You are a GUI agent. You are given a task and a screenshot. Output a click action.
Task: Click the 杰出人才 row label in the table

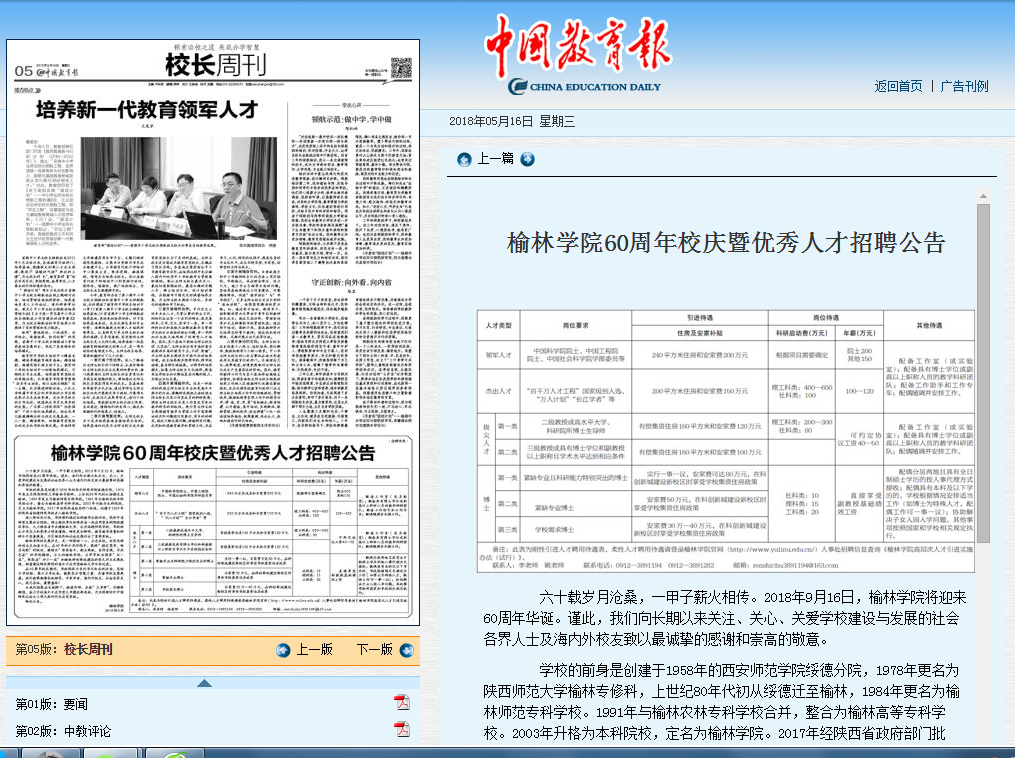(498, 391)
